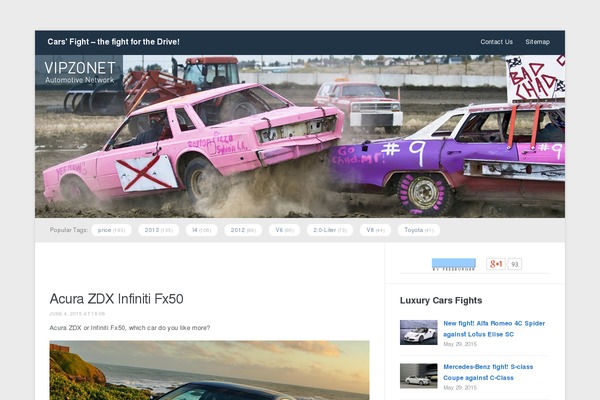Select the '2012' popular tag
Image resolution: width=600 pixels, height=400 pixels.
coord(243,230)
